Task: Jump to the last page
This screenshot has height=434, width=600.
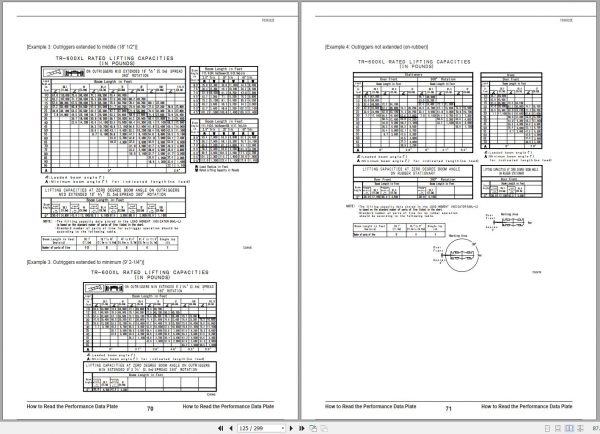Action: pyautogui.click(x=302, y=428)
